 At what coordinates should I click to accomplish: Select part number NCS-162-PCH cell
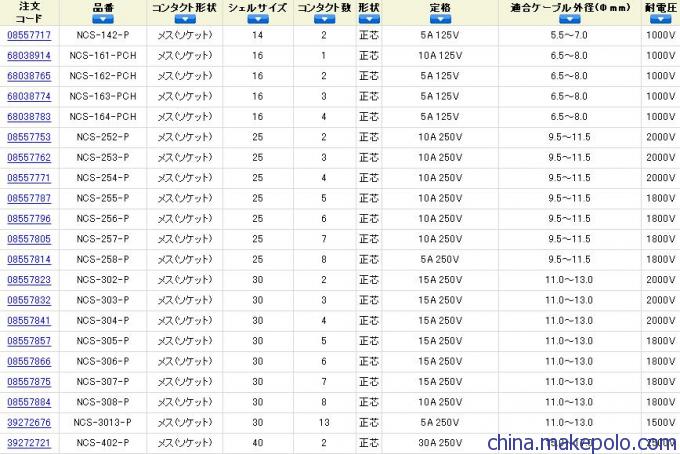click(x=103, y=76)
